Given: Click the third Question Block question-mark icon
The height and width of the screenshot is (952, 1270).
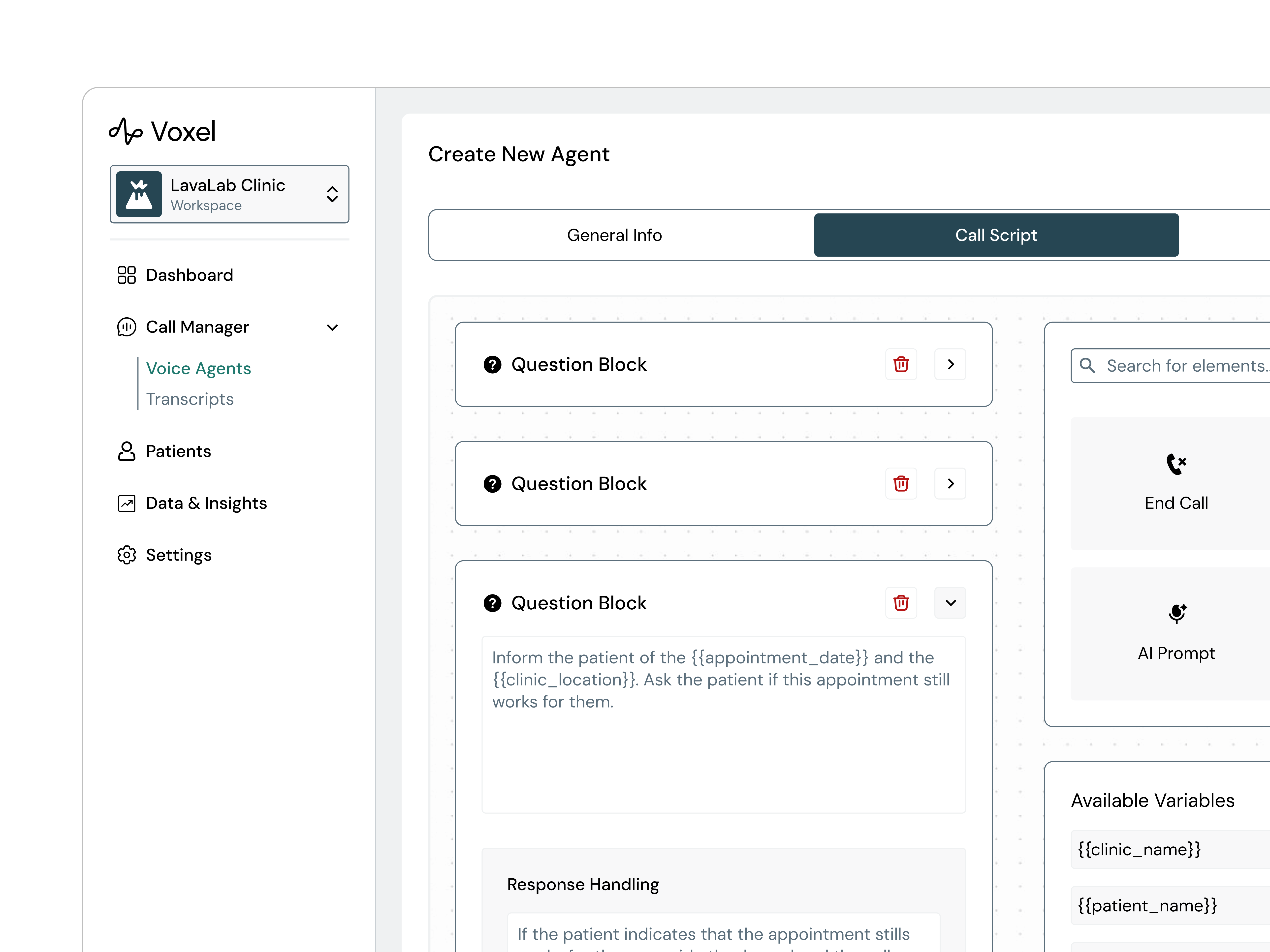Looking at the screenshot, I should [x=492, y=603].
